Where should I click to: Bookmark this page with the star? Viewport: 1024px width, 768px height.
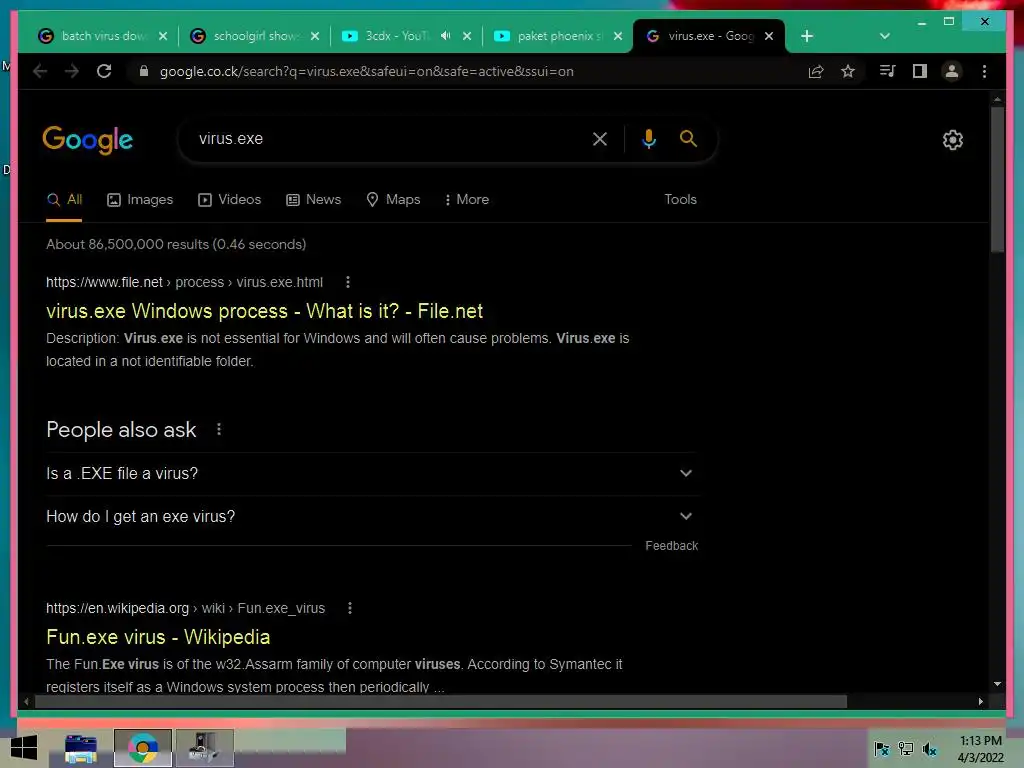click(x=848, y=71)
